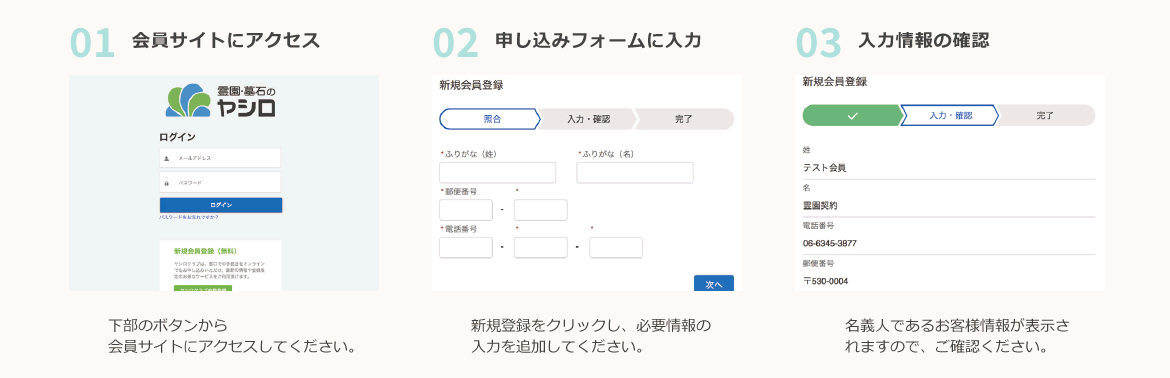The image size is (1170, 378).
Task: Select the blue-outlined 入力・確認 step in step 03
Action: (x=950, y=116)
